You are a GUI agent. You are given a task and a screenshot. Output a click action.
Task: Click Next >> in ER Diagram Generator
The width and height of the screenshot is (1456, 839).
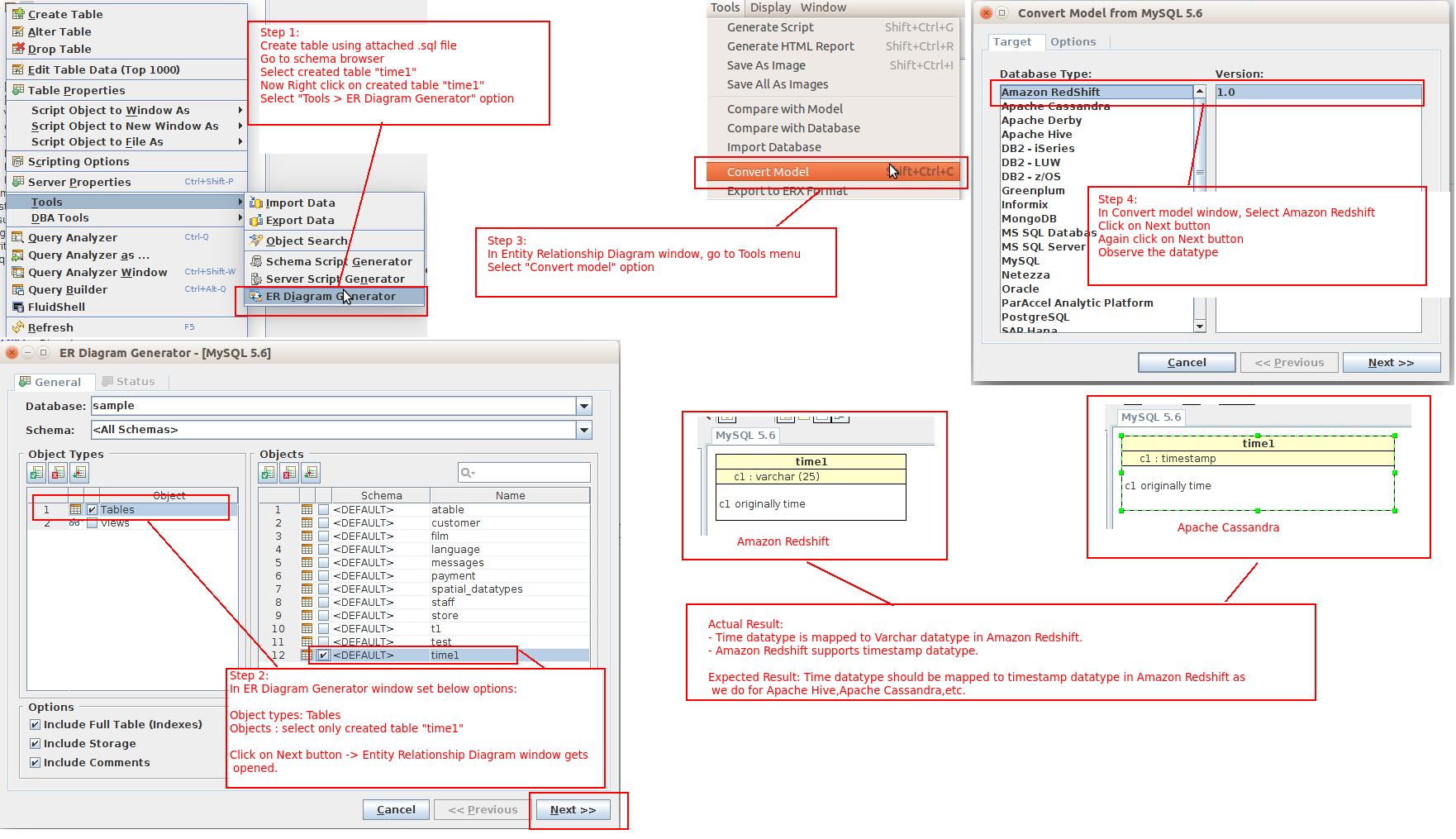pyautogui.click(x=573, y=810)
